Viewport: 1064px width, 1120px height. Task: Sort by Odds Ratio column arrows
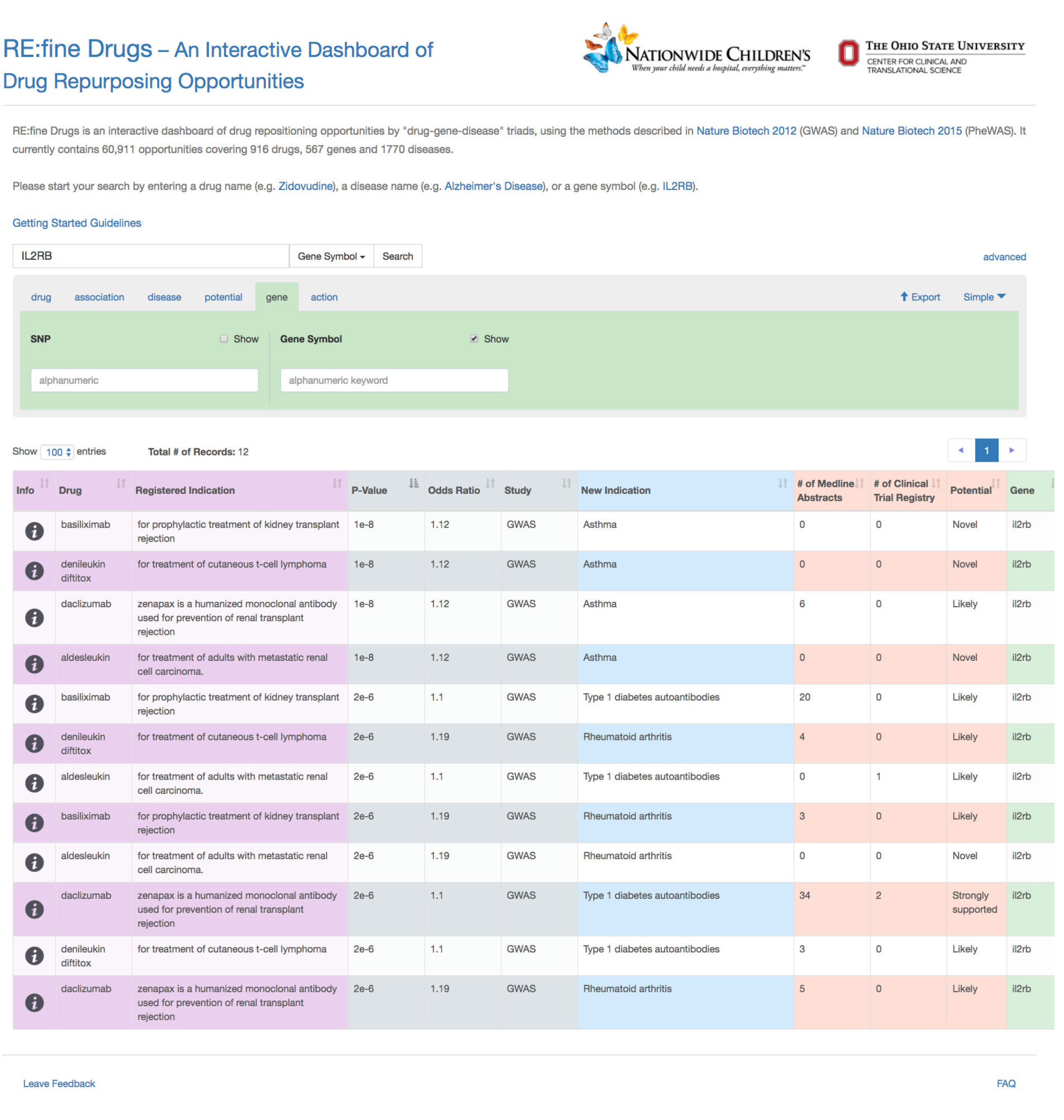click(x=490, y=484)
